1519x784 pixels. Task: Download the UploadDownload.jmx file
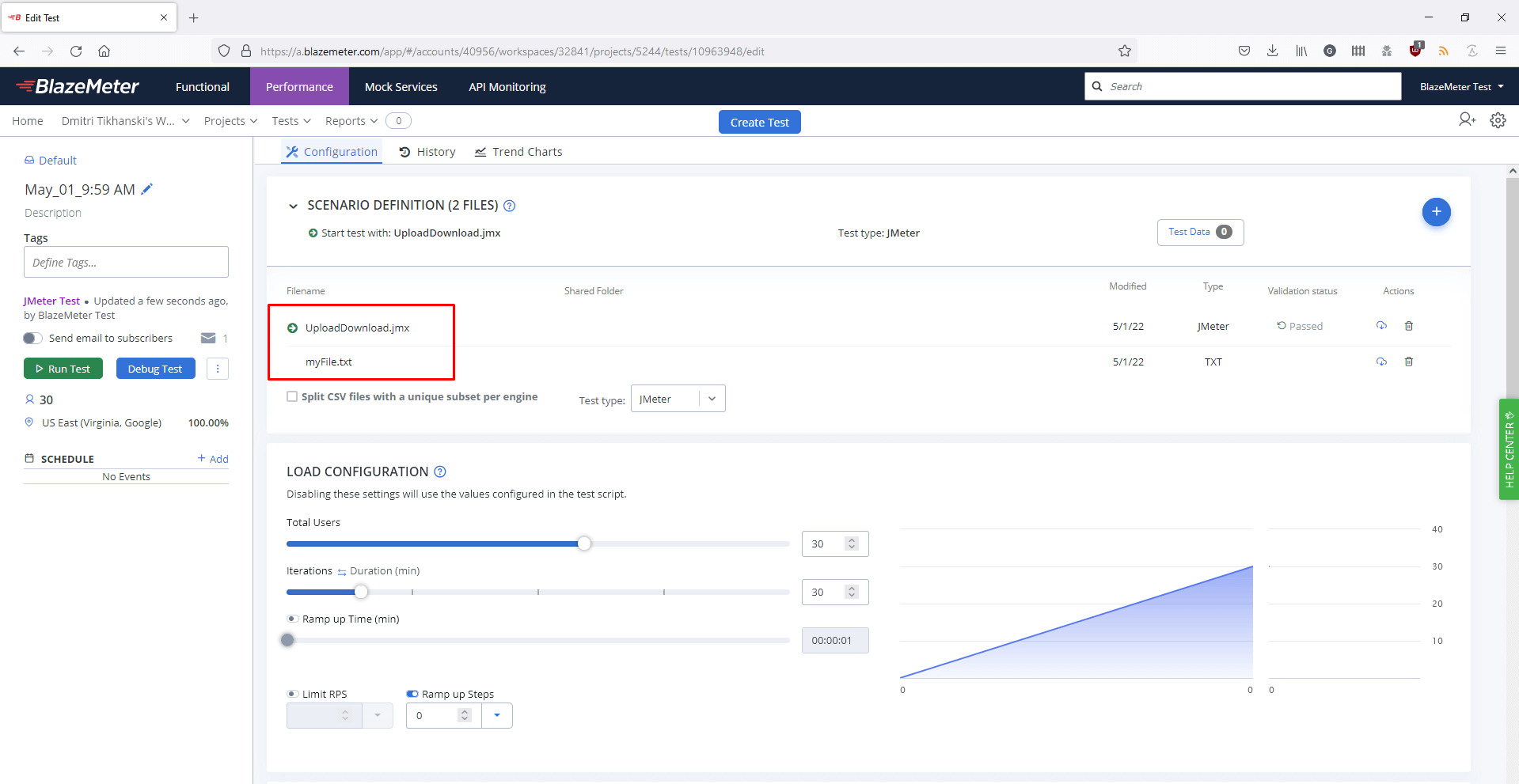click(x=1381, y=326)
